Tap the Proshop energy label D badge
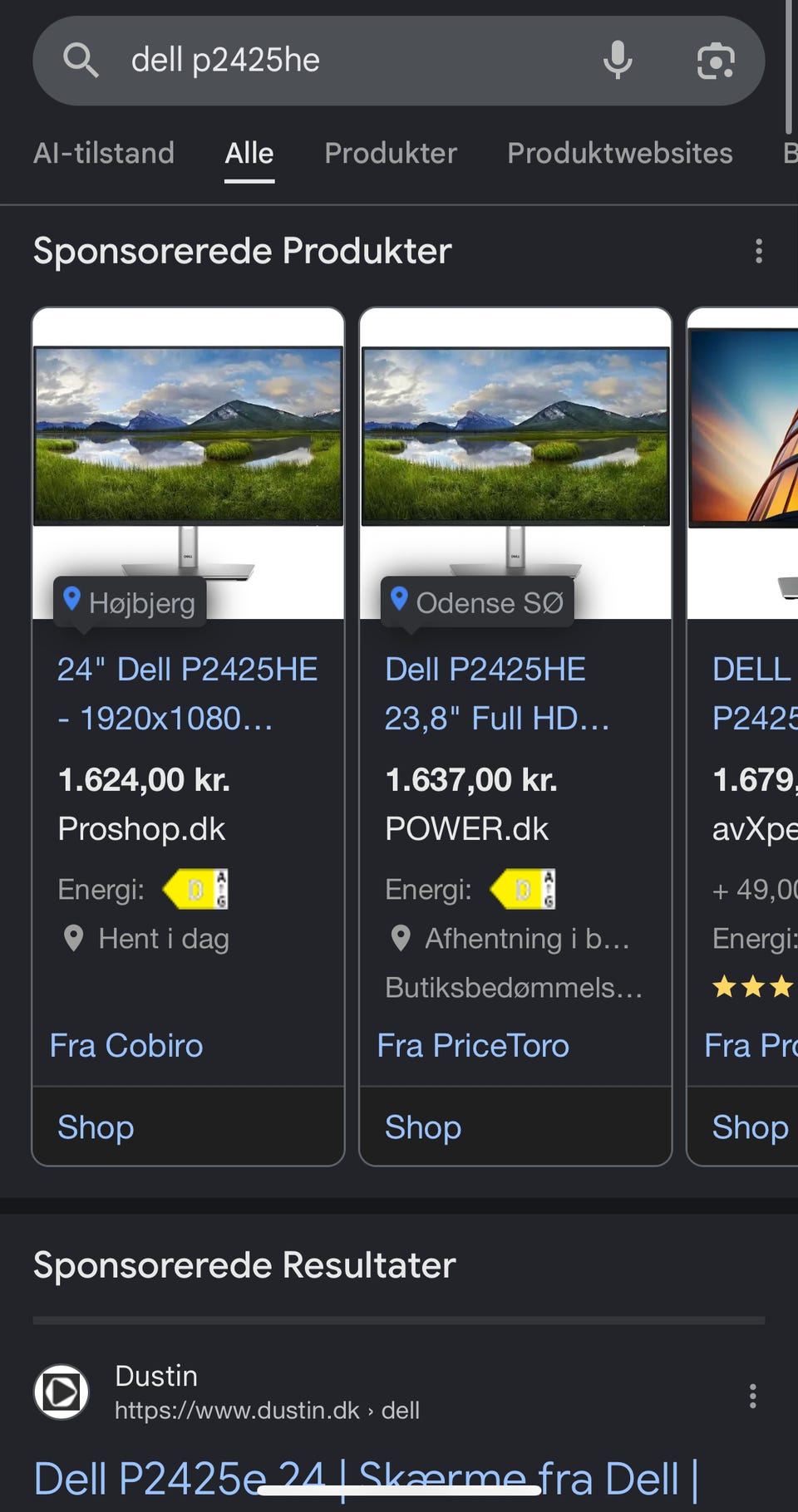Image resolution: width=798 pixels, height=1512 pixels. [x=195, y=890]
